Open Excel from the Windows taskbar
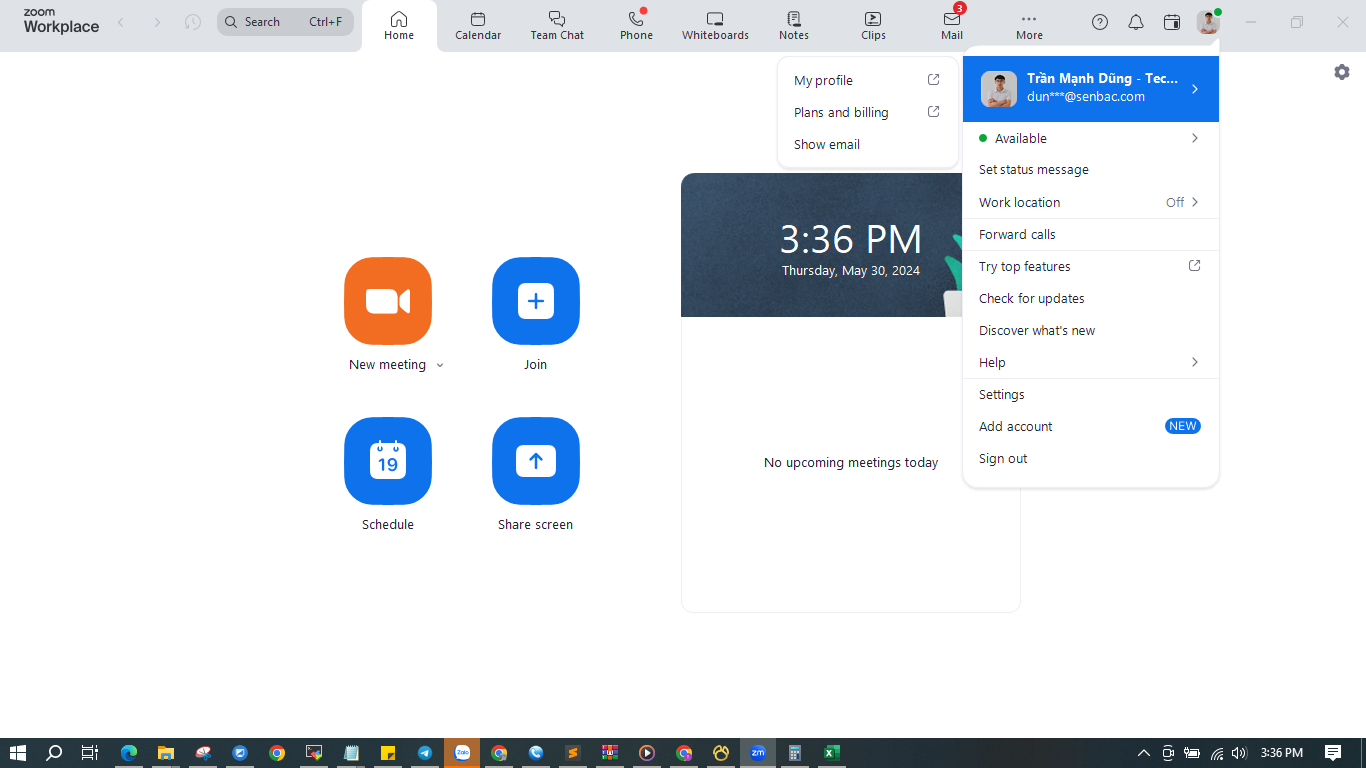The image size is (1366, 768). tap(831, 753)
